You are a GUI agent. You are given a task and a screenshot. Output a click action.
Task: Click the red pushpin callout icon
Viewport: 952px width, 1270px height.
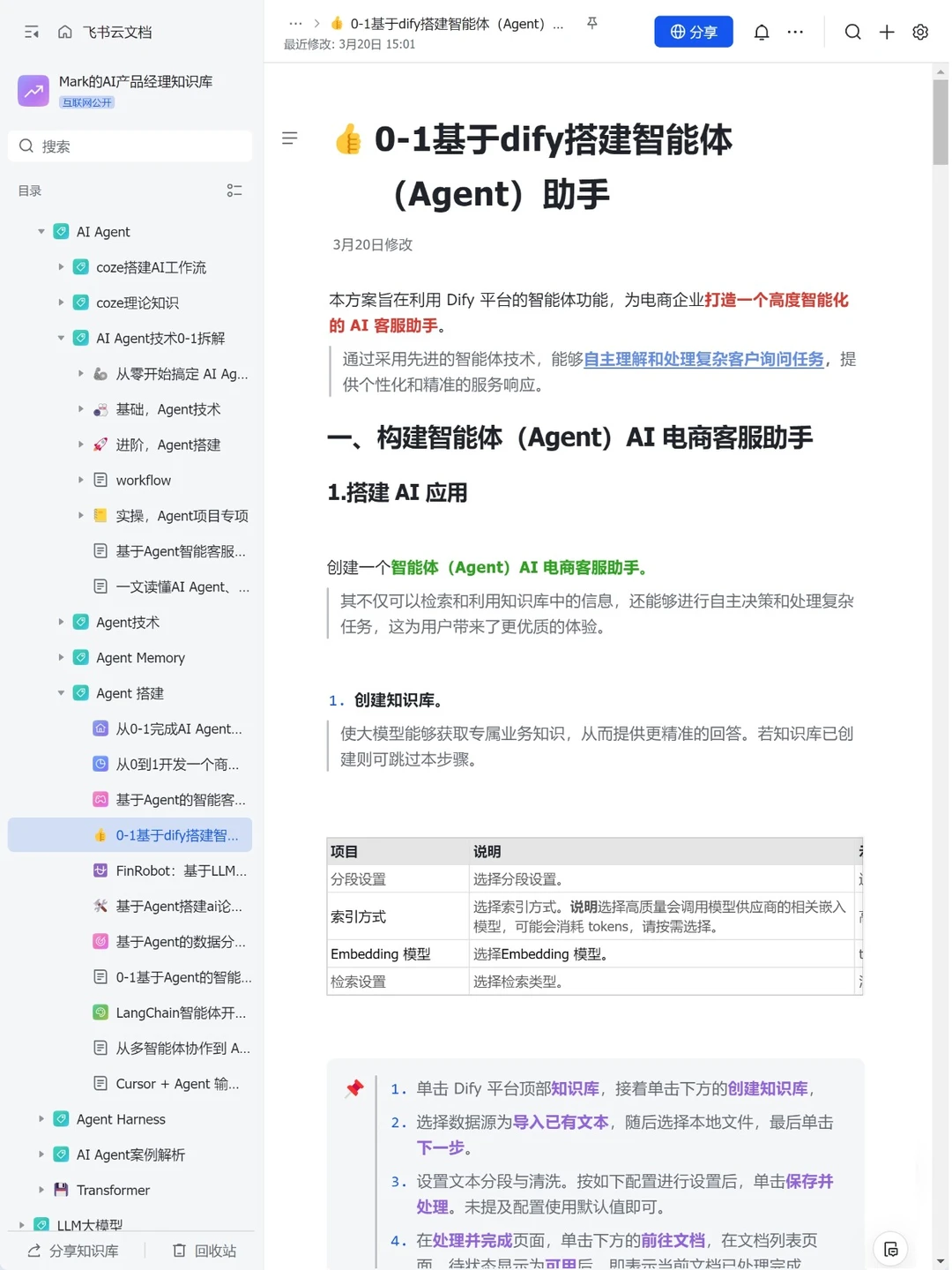pyautogui.click(x=354, y=1088)
